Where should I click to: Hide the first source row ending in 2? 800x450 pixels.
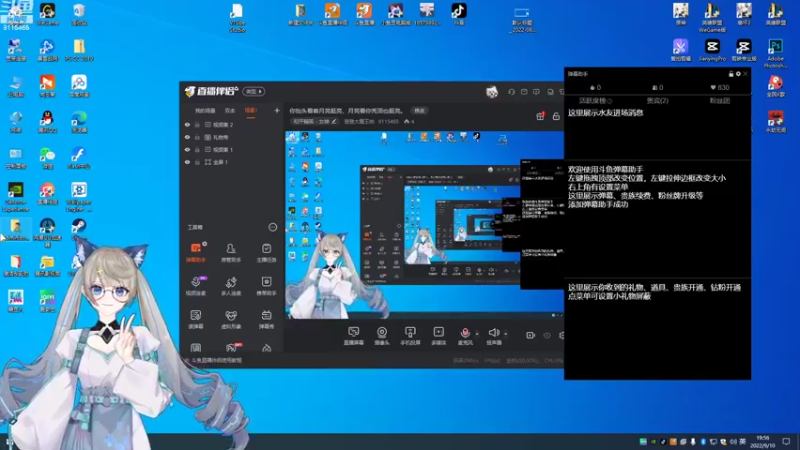tap(187, 124)
